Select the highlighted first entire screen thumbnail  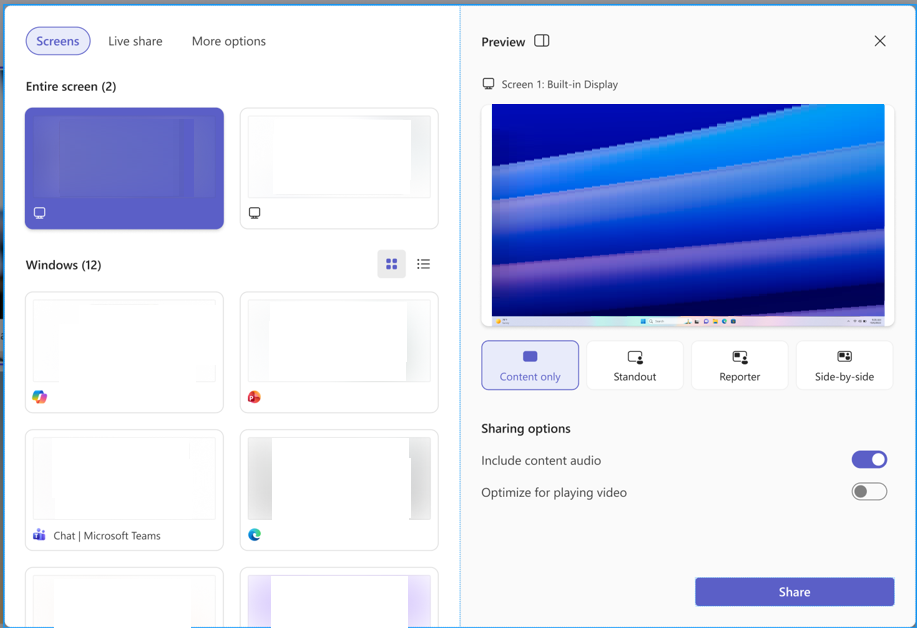(x=124, y=168)
